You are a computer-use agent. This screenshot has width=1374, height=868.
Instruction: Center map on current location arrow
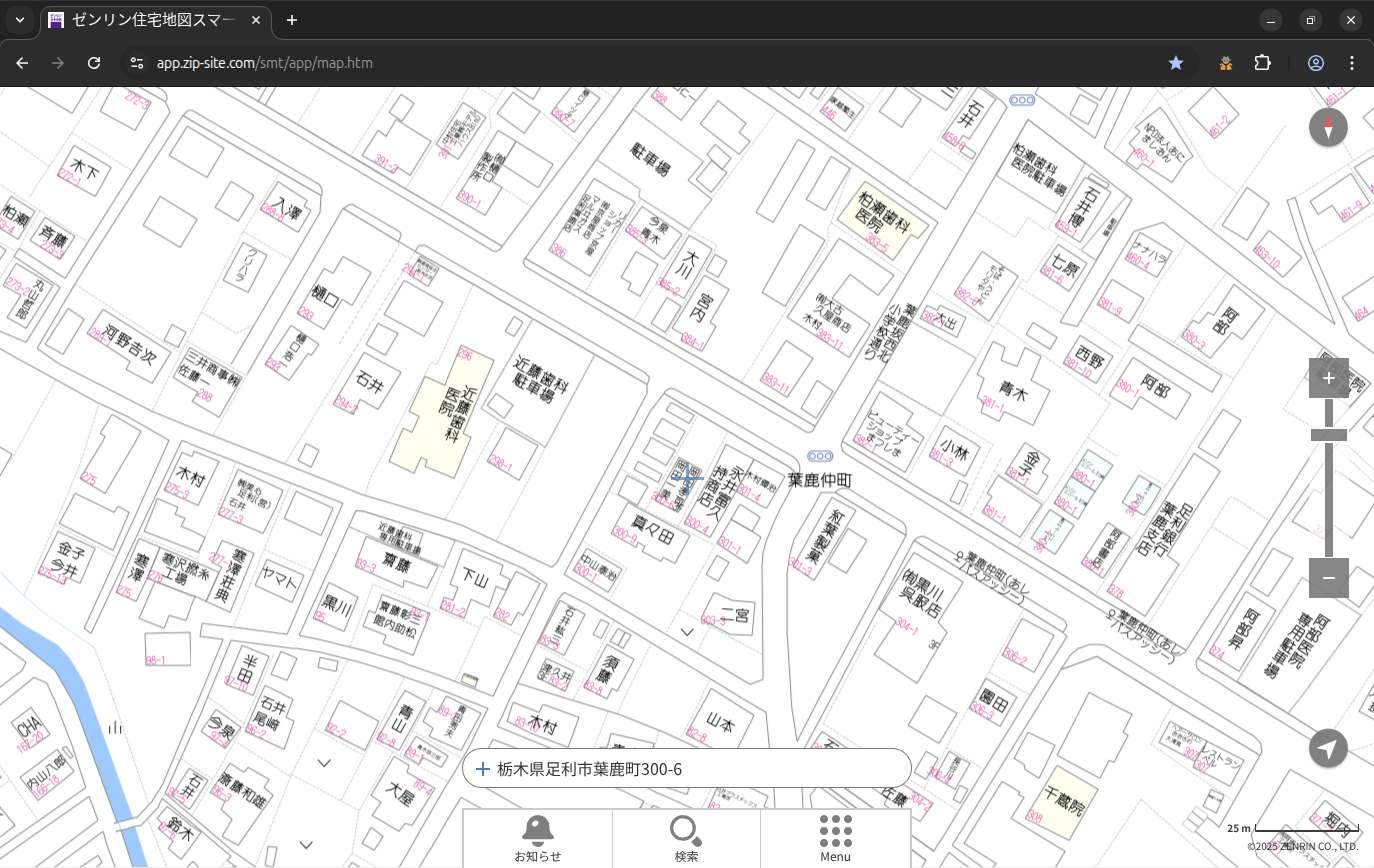pyautogui.click(x=1328, y=748)
